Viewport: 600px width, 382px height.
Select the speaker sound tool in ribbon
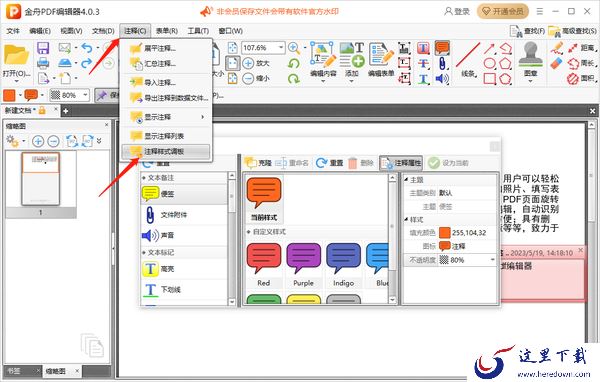tap(442, 79)
